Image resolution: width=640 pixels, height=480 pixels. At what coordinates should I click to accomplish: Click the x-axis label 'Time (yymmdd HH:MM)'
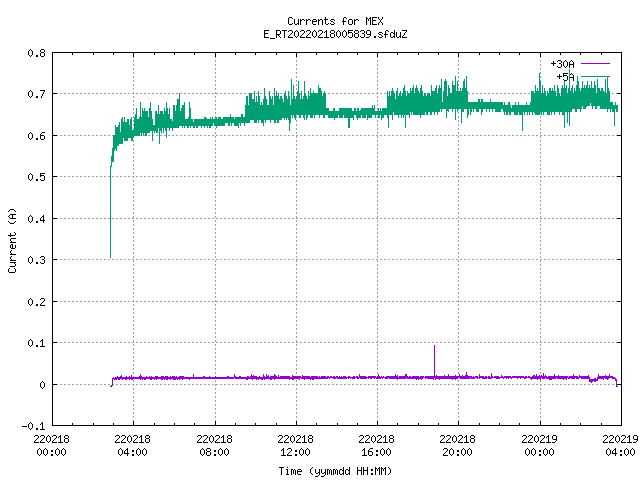[335, 471]
